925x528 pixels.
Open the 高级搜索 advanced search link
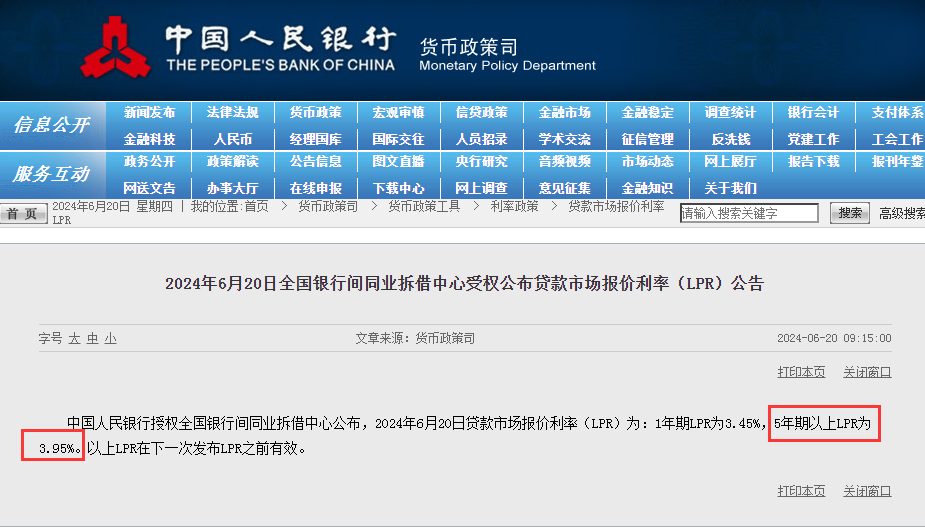point(902,214)
